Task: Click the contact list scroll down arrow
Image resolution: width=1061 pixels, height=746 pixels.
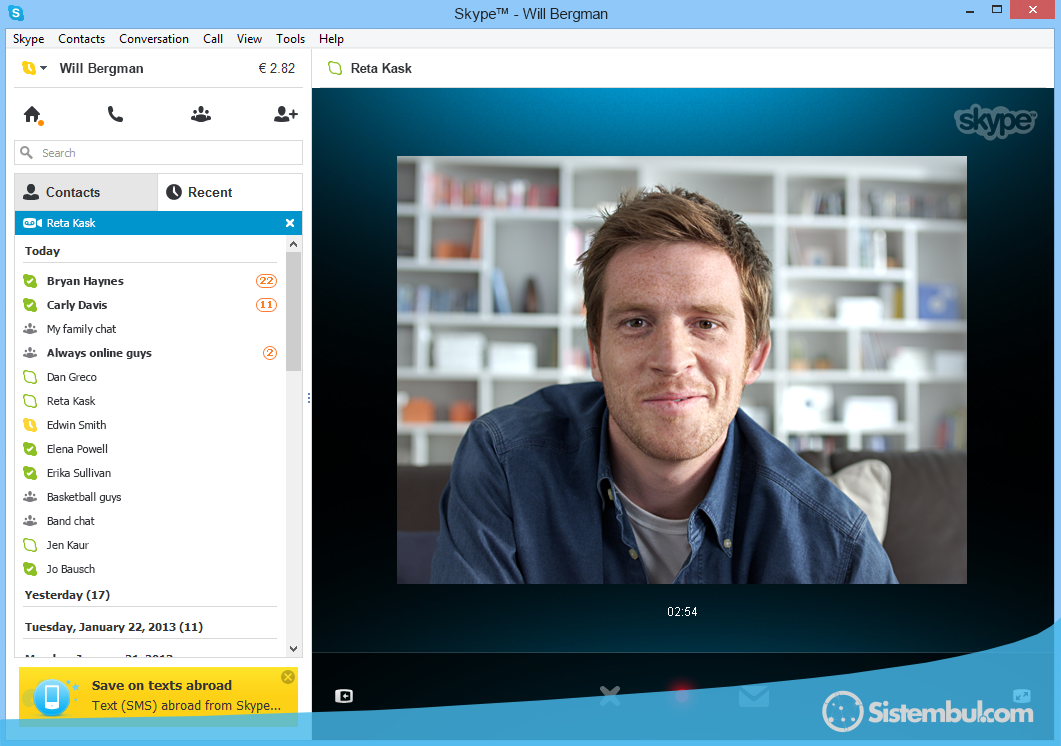Action: [x=294, y=649]
